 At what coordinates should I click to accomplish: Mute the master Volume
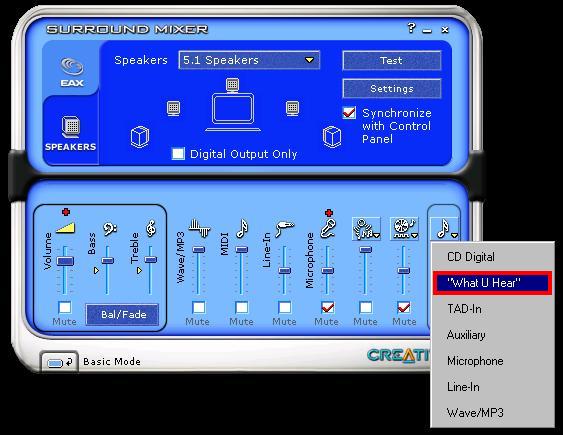tap(65, 307)
